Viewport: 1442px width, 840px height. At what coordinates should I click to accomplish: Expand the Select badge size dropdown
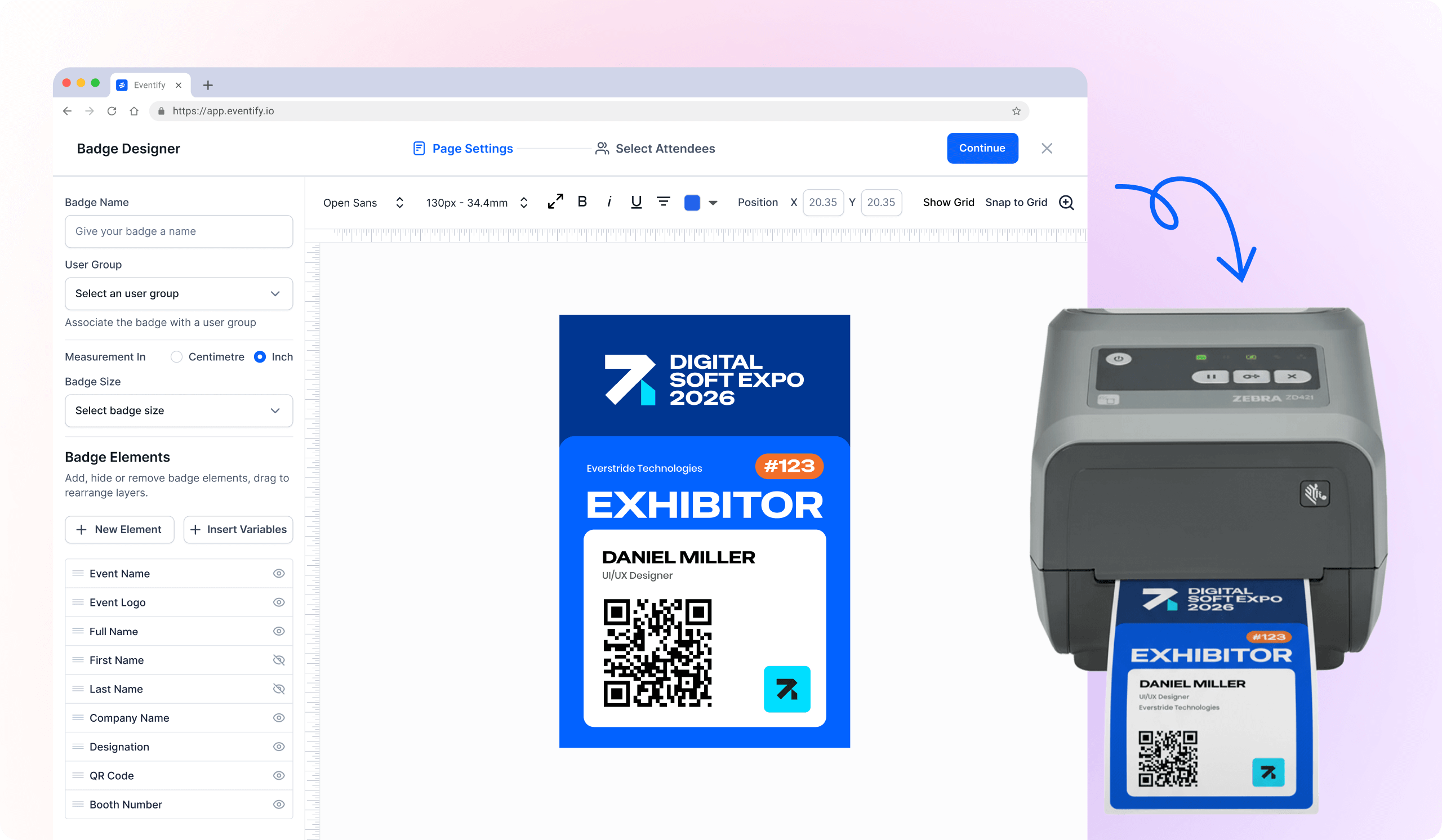179,410
